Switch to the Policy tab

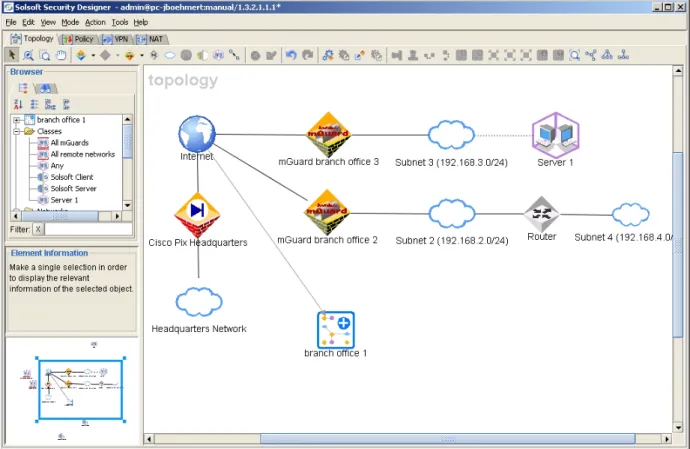click(78, 39)
